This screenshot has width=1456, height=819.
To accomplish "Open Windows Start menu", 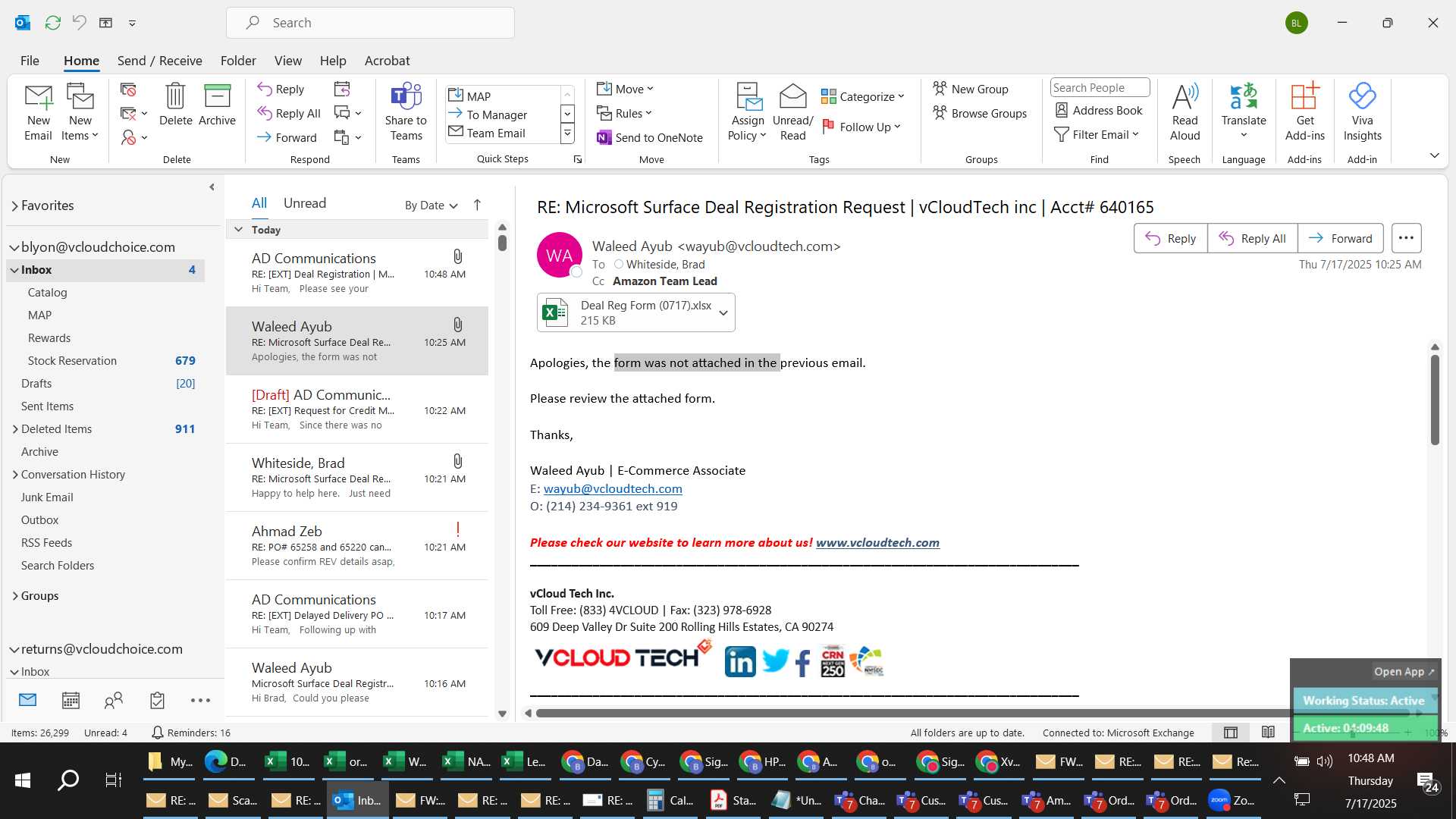I will pyautogui.click(x=23, y=780).
